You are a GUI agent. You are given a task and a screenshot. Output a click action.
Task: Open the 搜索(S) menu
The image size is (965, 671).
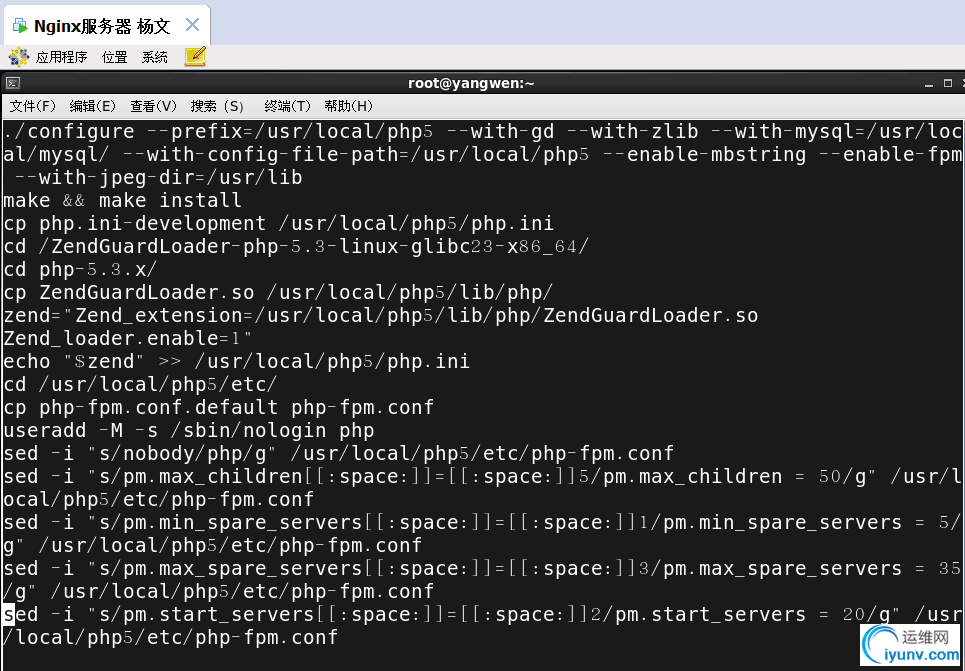click(217, 106)
